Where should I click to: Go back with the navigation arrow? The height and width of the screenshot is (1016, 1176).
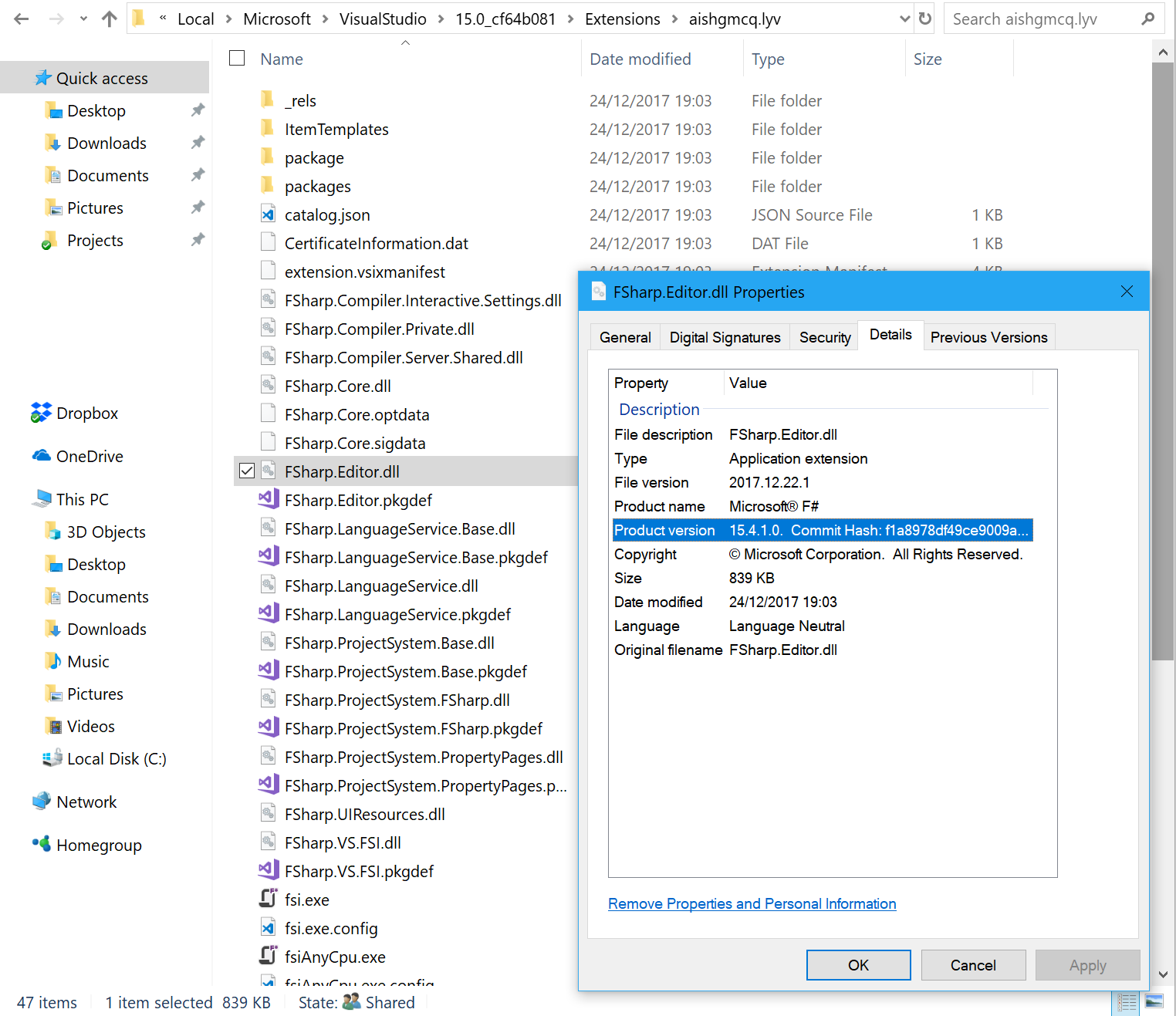(x=21, y=19)
